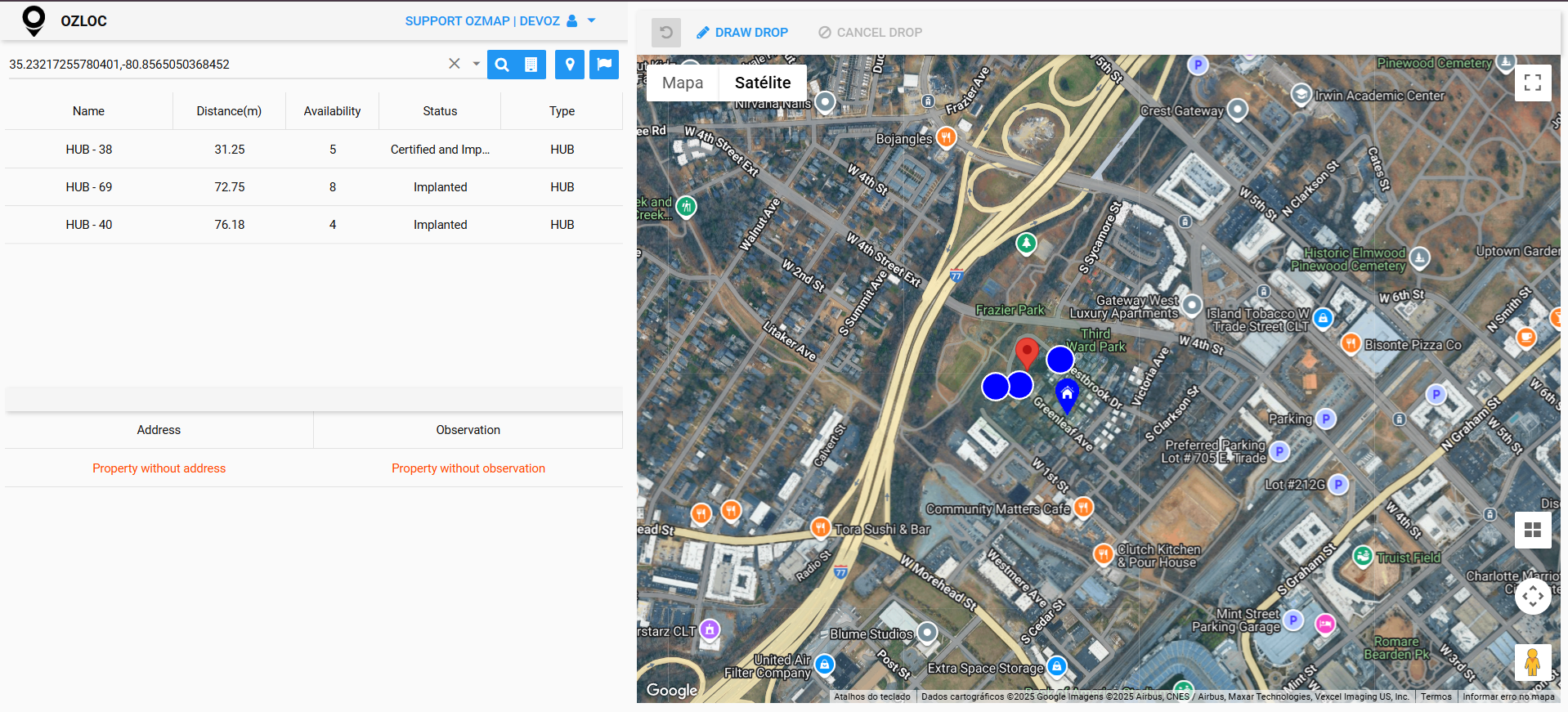The image size is (1568, 712).
Task: Open Google logo link on map
Action: click(x=672, y=690)
